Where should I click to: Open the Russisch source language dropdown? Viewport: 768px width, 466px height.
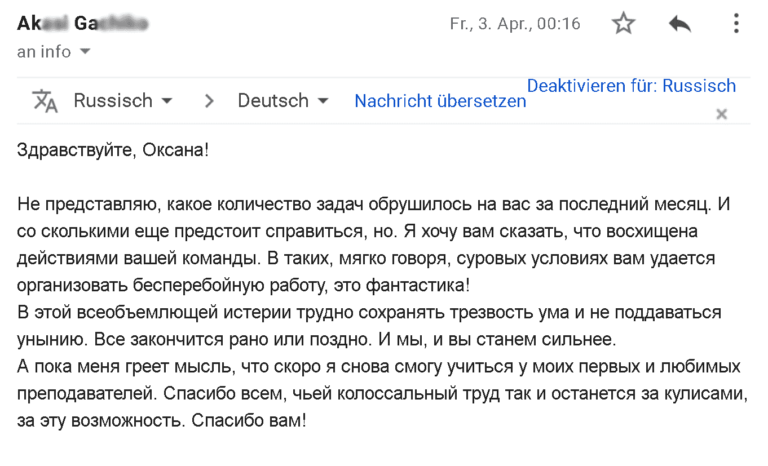click(x=123, y=101)
